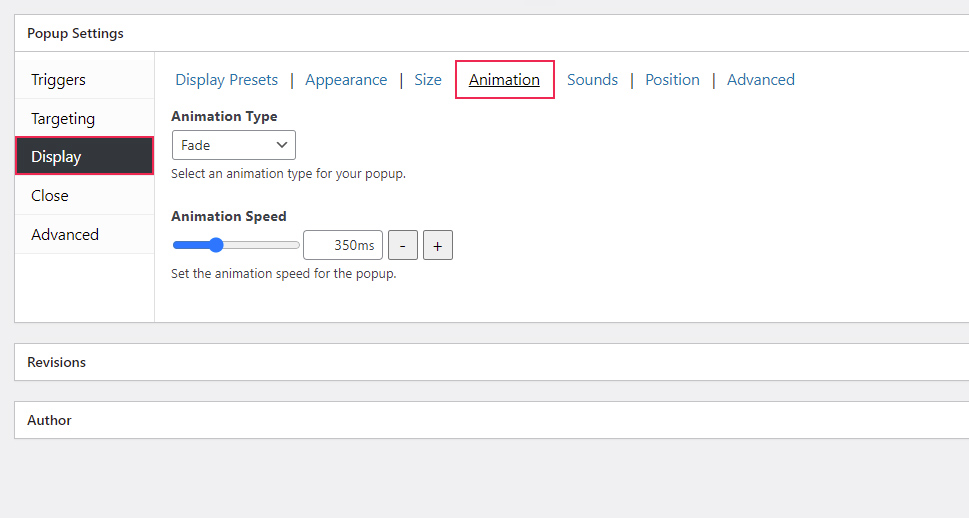Switch to the Position sub-tab

(672, 80)
